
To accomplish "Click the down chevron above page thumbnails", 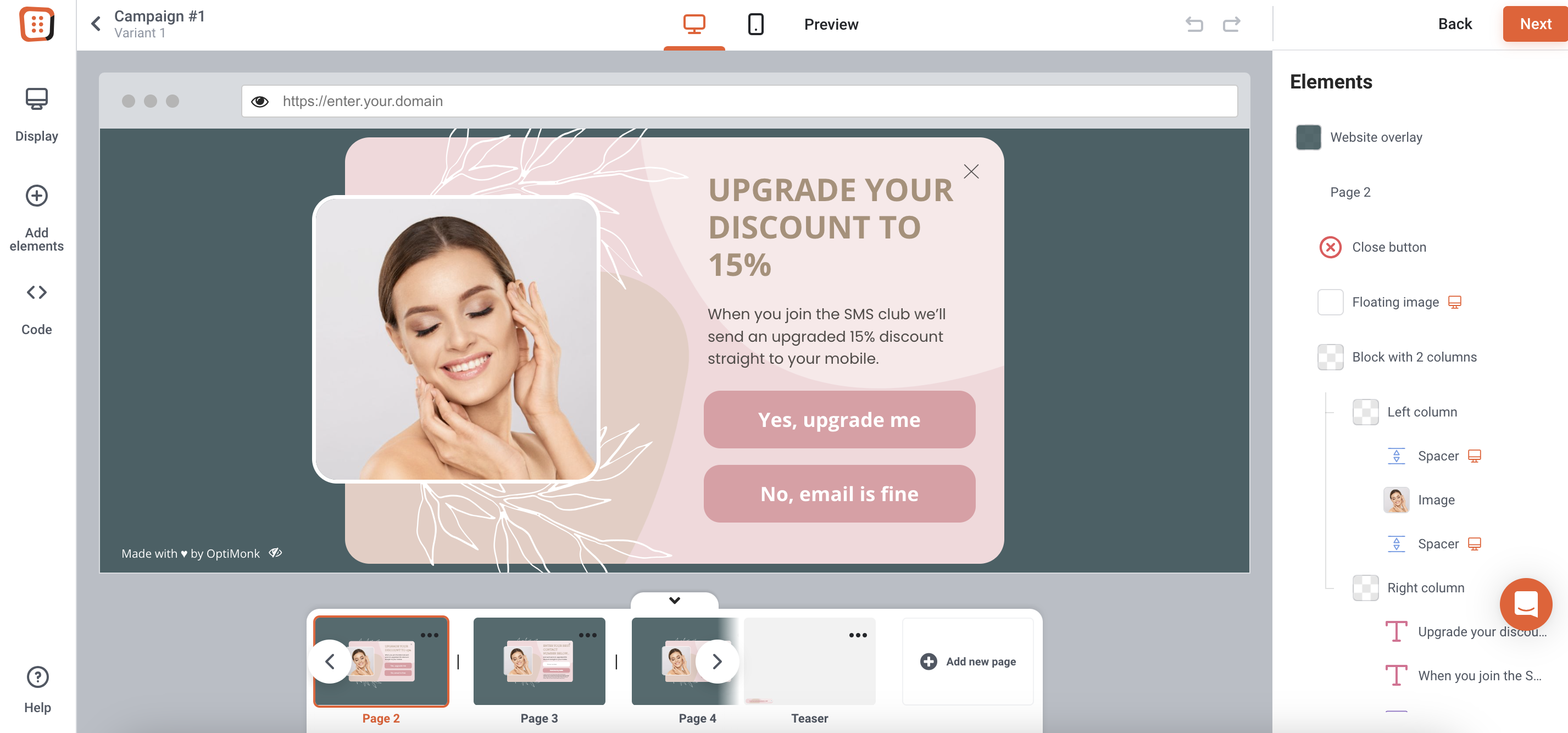I will (x=675, y=600).
